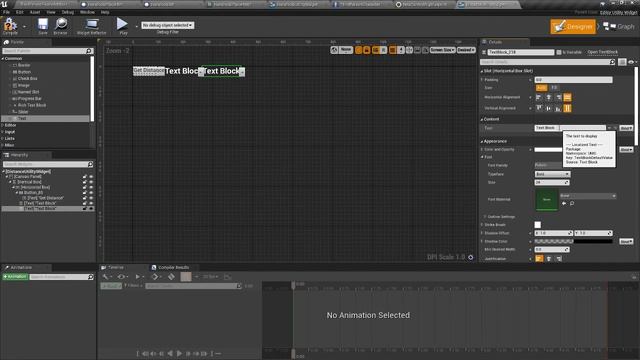Save the widget asset
This screenshot has height=360, width=640.
42,26
